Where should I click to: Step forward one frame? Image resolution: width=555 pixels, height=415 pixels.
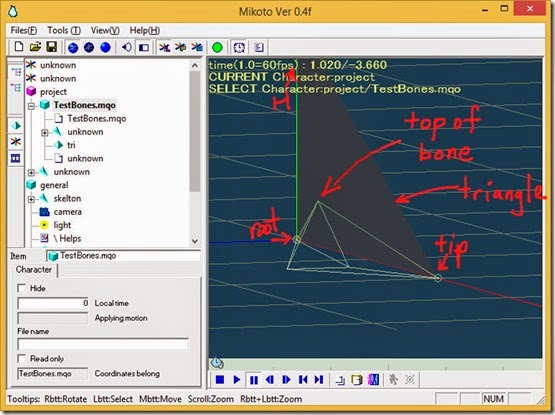coord(286,380)
